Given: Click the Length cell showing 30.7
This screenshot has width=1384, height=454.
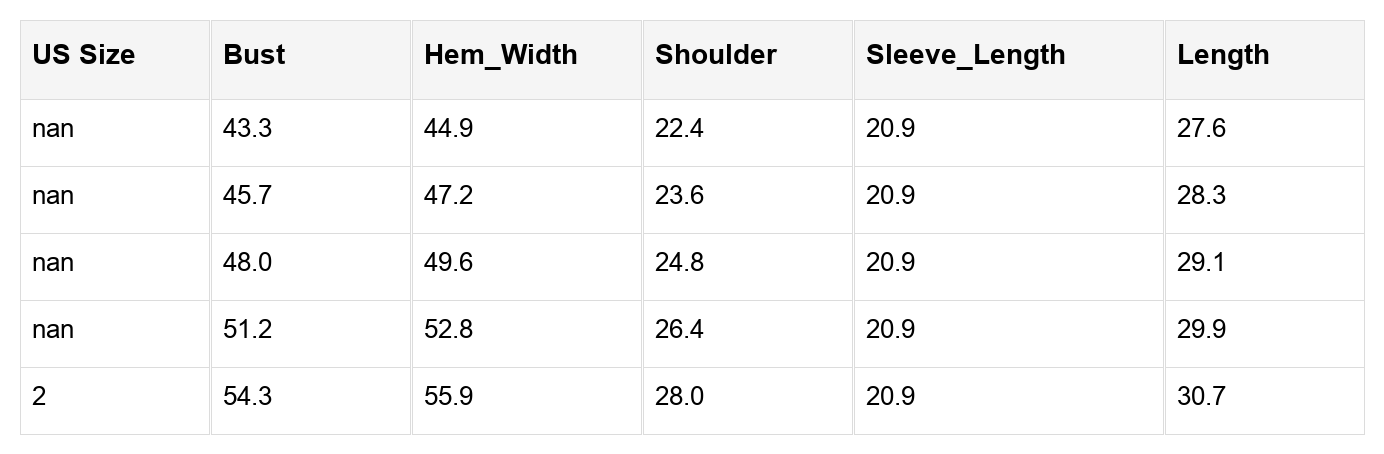Looking at the screenshot, I should pyautogui.click(x=1201, y=397).
